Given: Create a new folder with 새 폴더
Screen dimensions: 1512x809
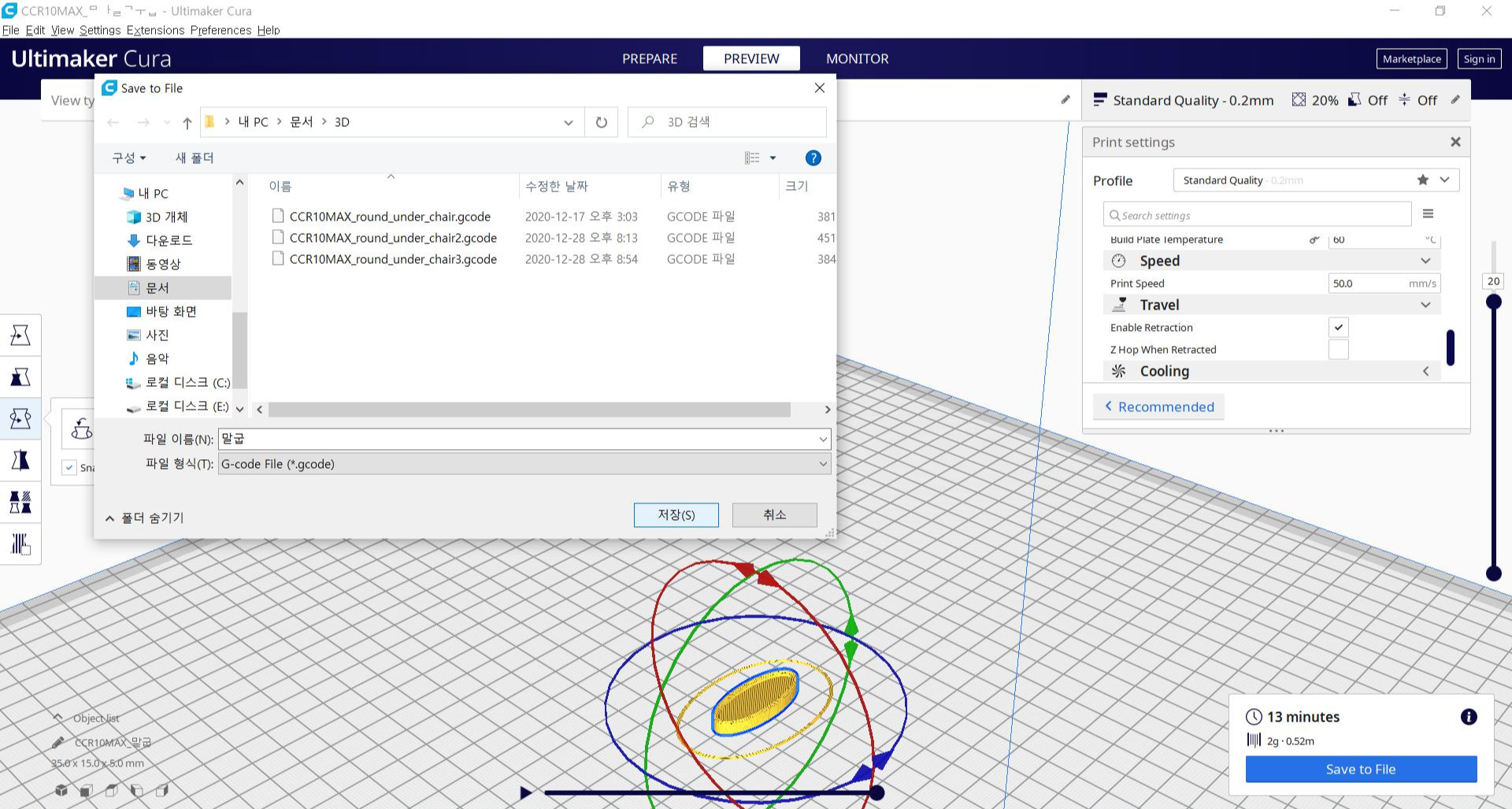Looking at the screenshot, I should pyautogui.click(x=195, y=158).
